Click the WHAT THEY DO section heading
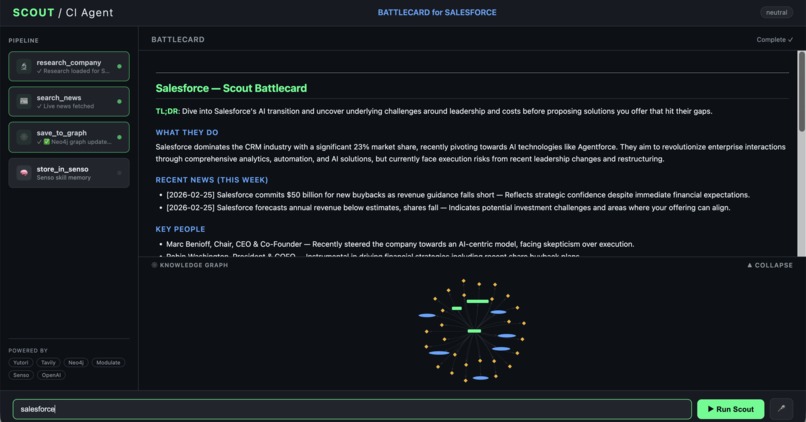Viewport: 806px width, 422px height. click(187, 133)
